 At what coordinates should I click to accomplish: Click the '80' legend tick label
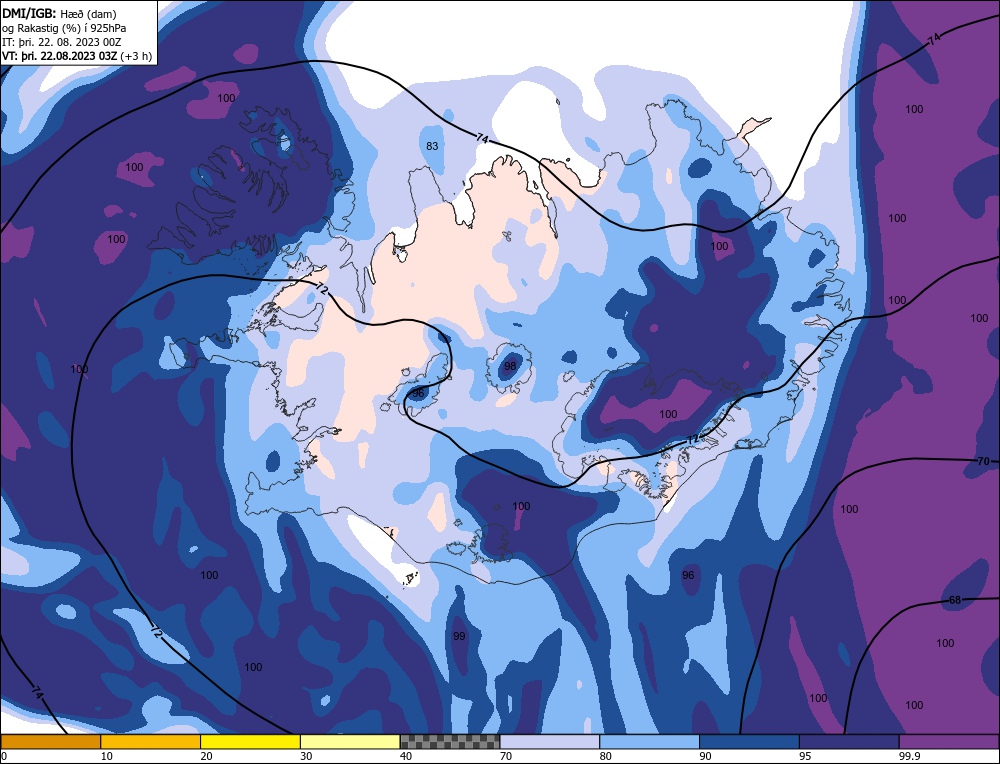[x=606, y=756]
